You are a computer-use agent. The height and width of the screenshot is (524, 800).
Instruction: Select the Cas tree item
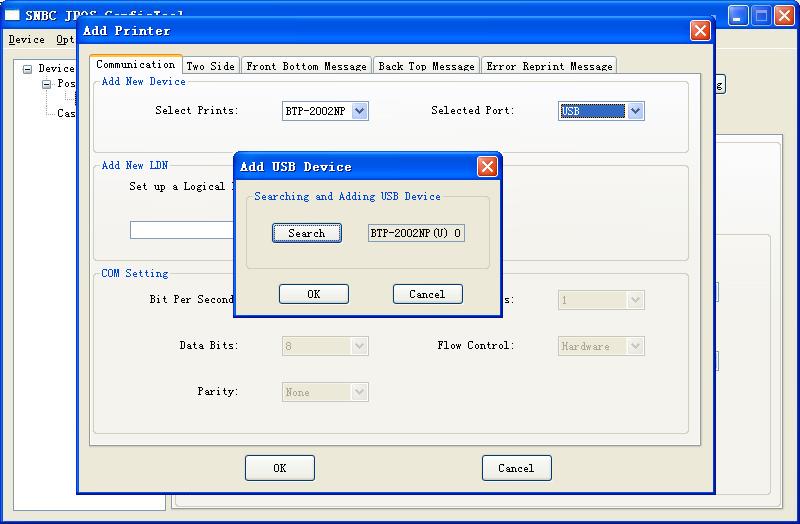click(x=66, y=113)
